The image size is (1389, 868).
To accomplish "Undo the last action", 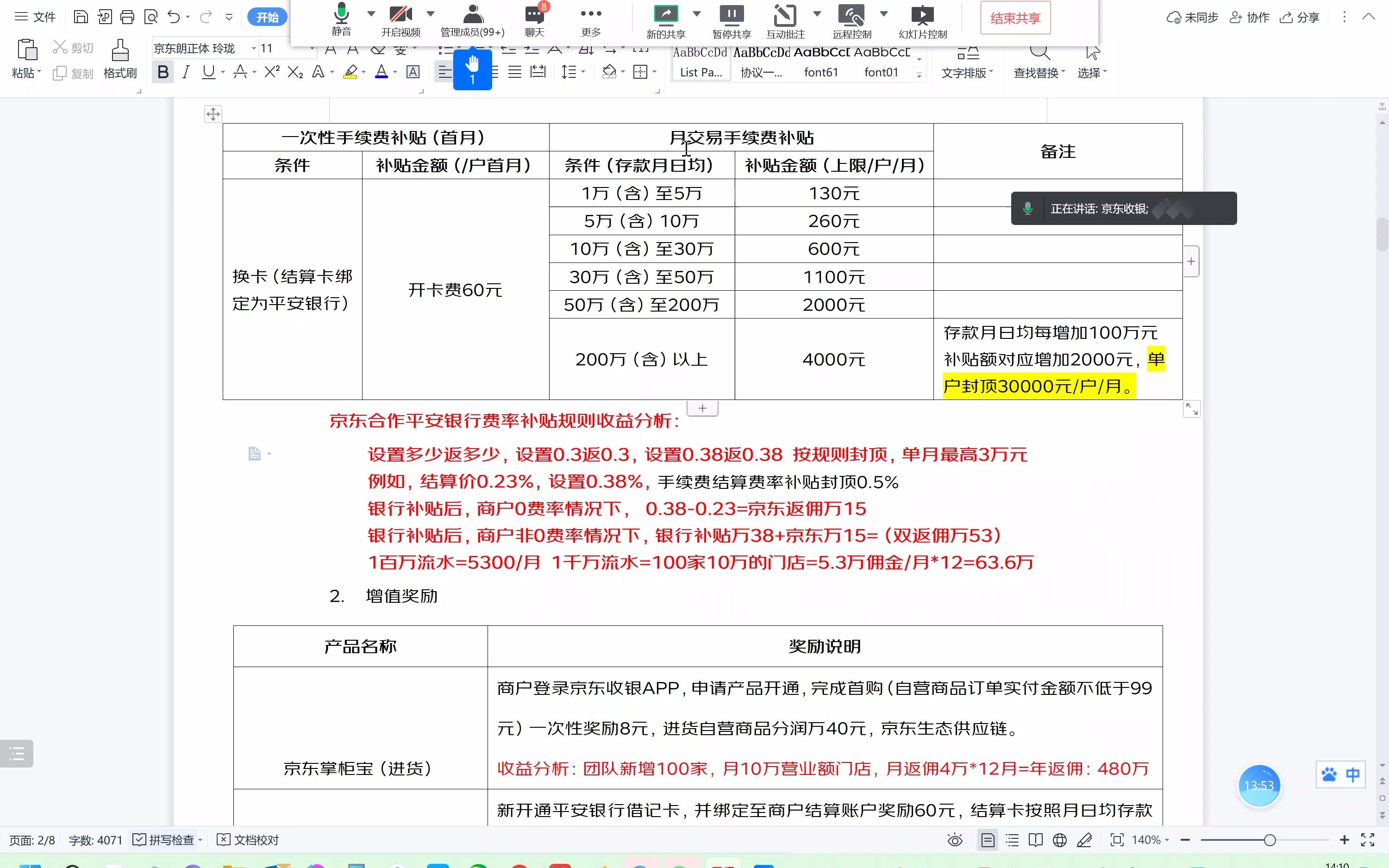I will click(x=174, y=17).
